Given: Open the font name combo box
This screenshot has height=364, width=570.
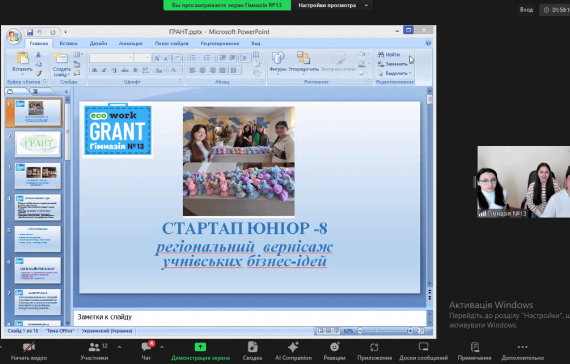Looking at the screenshot, I should click(x=111, y=58).
